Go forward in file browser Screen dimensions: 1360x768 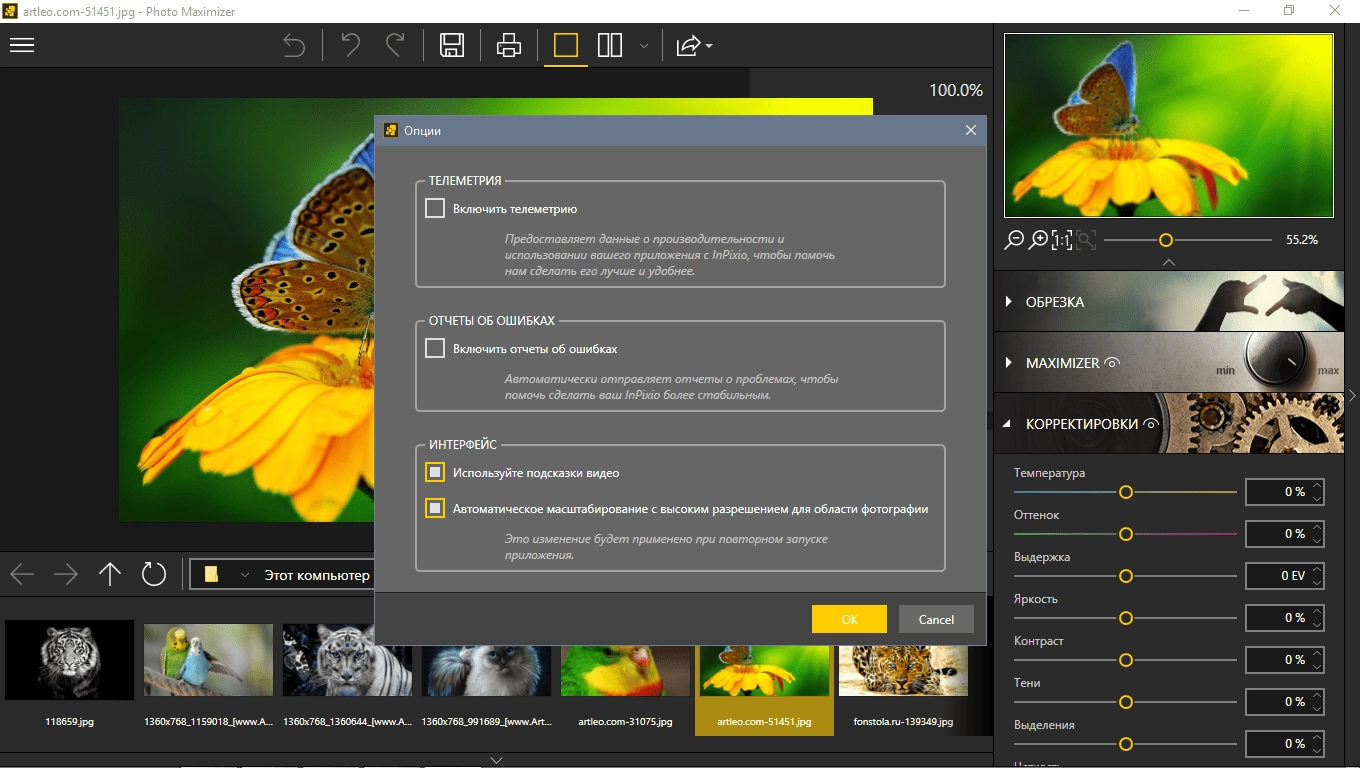click(66, 574)
